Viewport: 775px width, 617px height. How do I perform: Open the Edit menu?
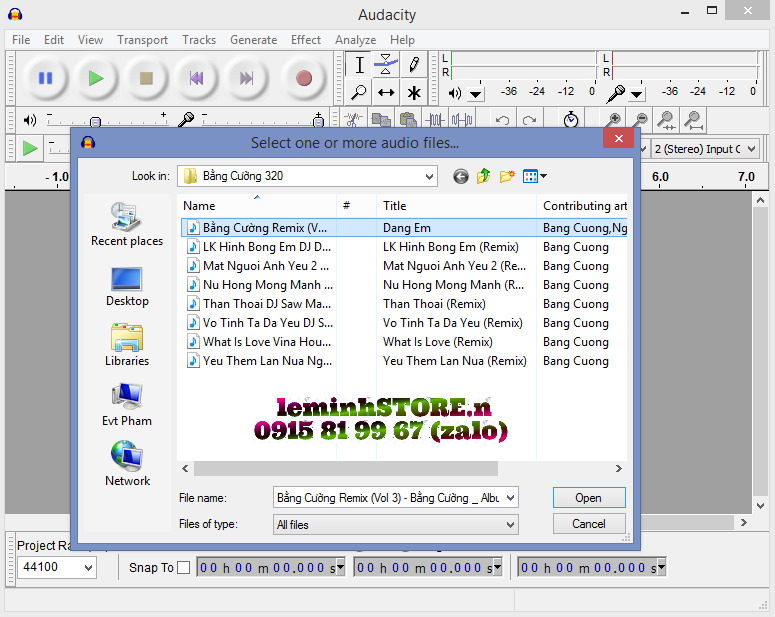pyautogui.click(x=53, y=40)
